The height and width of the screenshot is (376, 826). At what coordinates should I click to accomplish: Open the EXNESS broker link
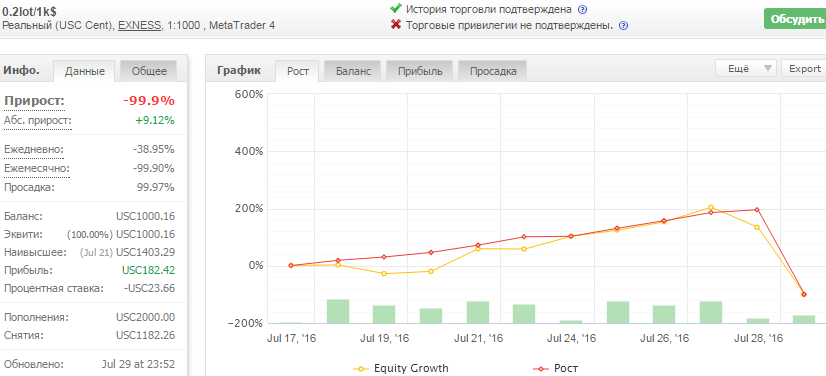click(x=140, y=25)
